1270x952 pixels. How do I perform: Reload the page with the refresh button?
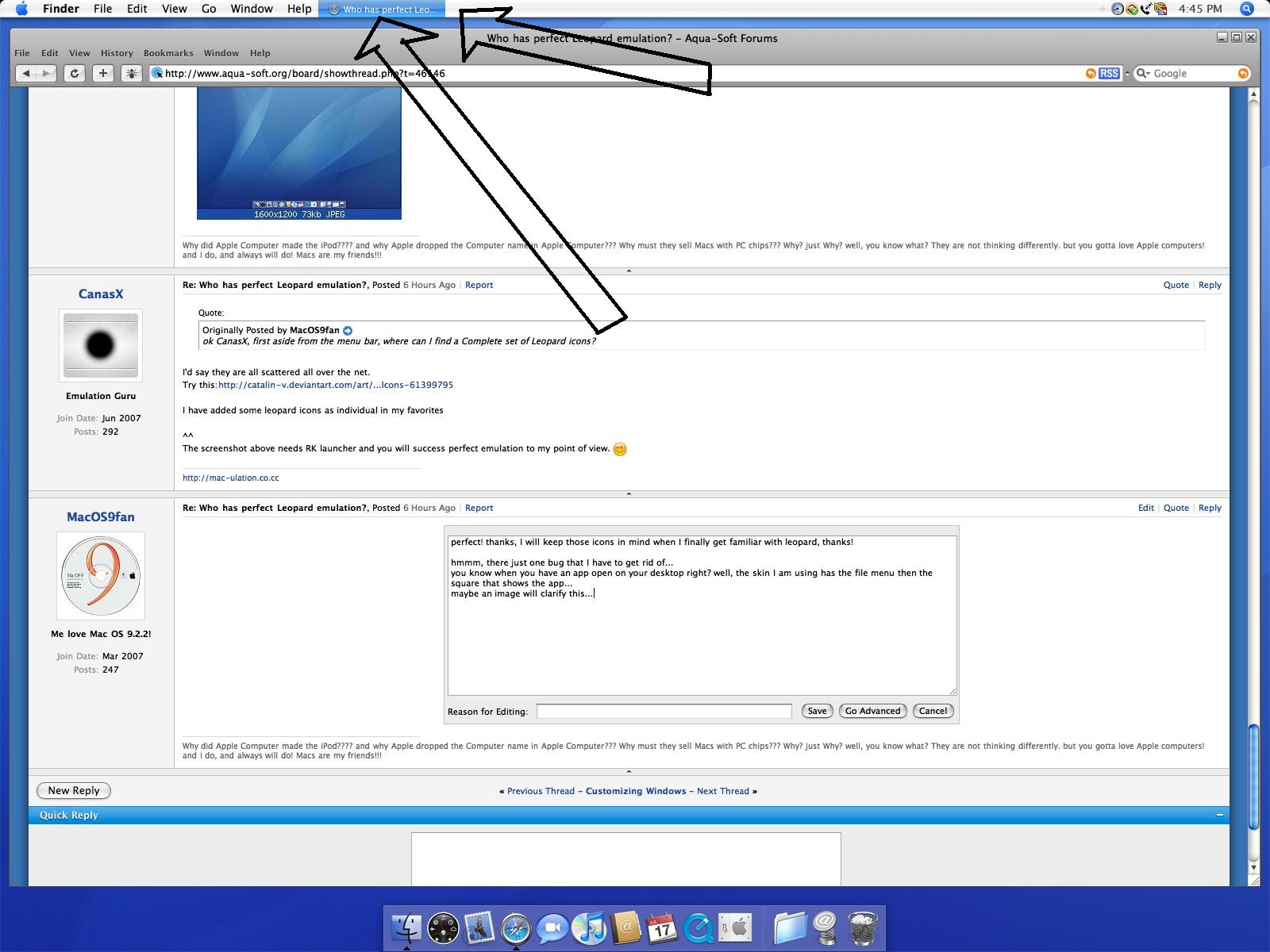(74, 73)
